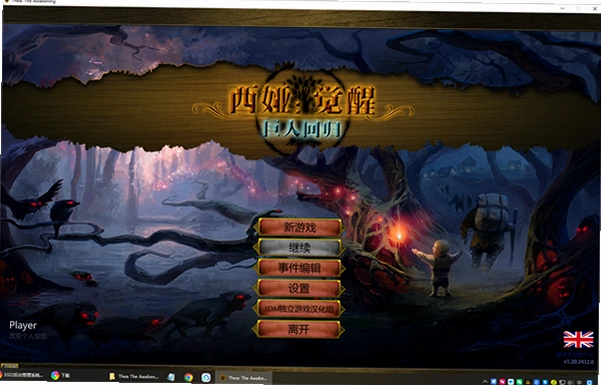
Task: Click the yellow-green circular tray icon
Action: click(x=553, y=382)
